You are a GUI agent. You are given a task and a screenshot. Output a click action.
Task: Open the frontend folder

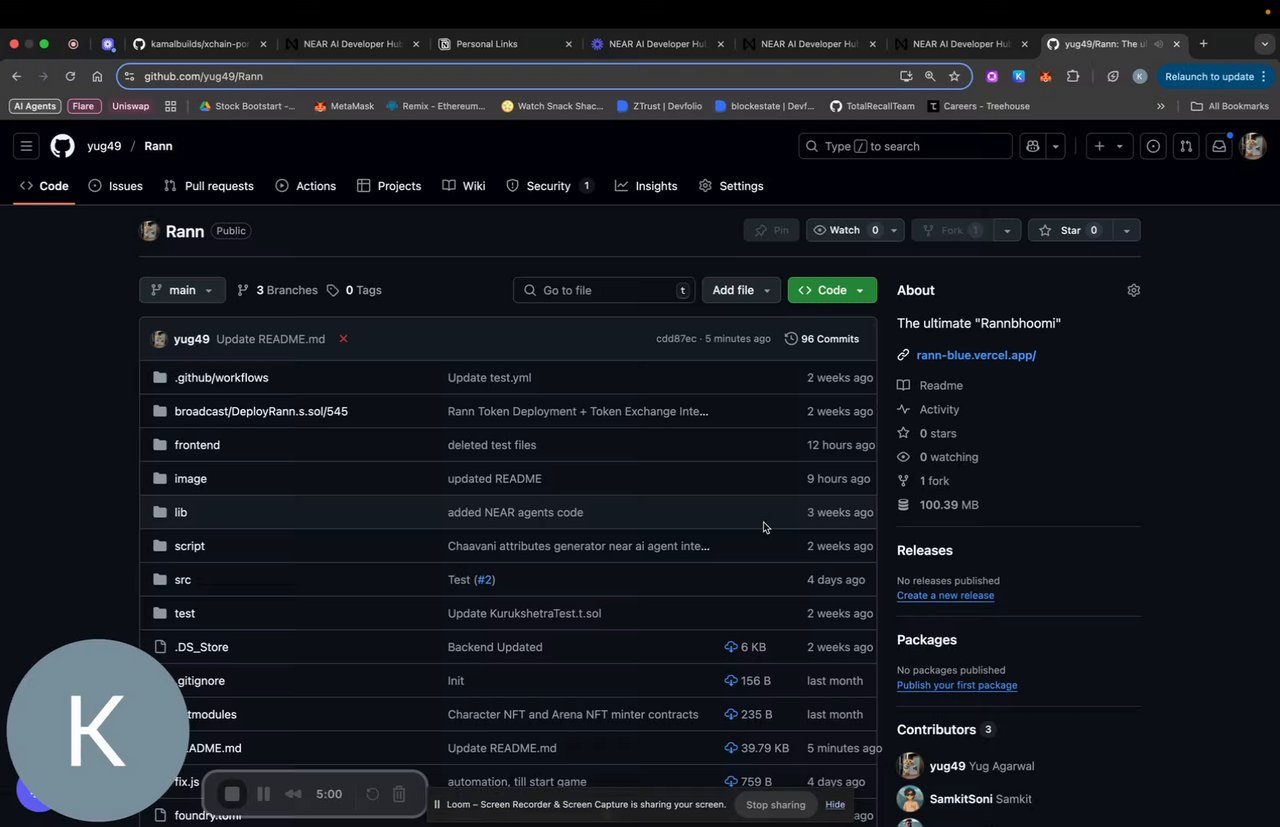pyautogui.click(x=197, y=445)
